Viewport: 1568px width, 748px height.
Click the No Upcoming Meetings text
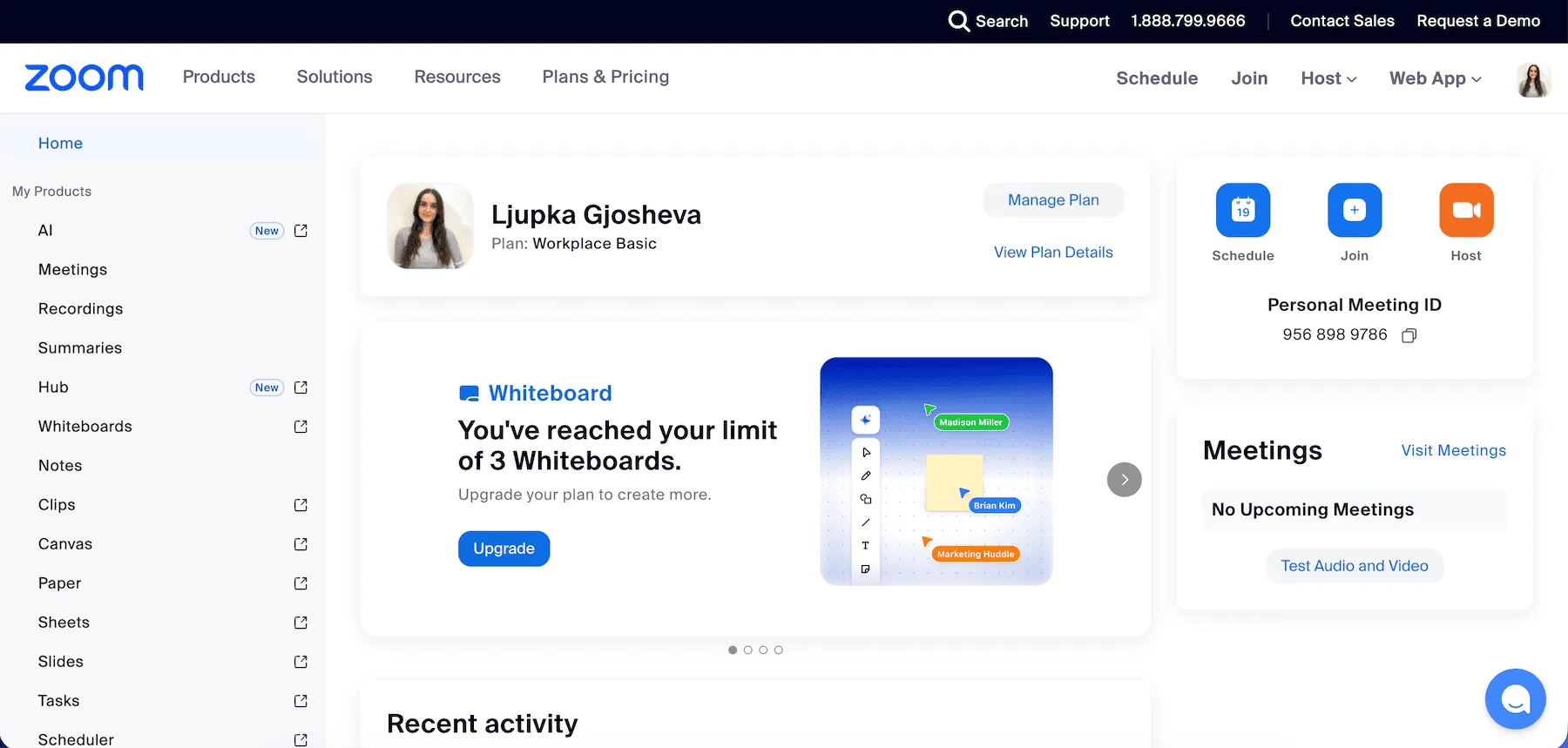click(x=1313, y=509)
